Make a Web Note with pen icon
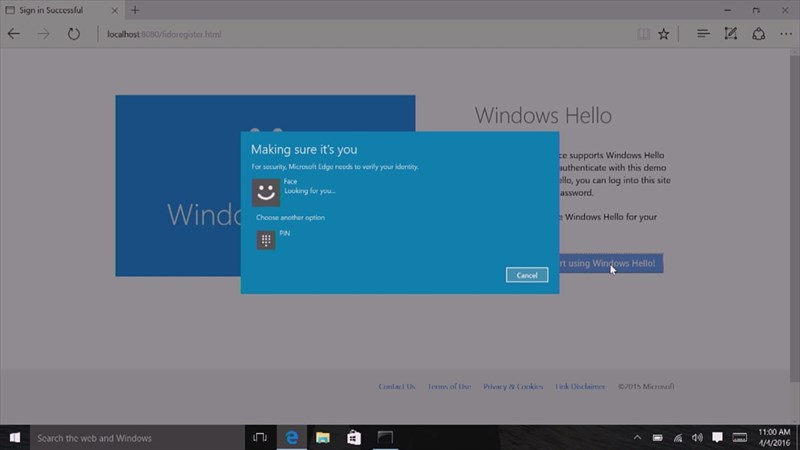This screenshot has width=800, height=450. tap(731, 34)
